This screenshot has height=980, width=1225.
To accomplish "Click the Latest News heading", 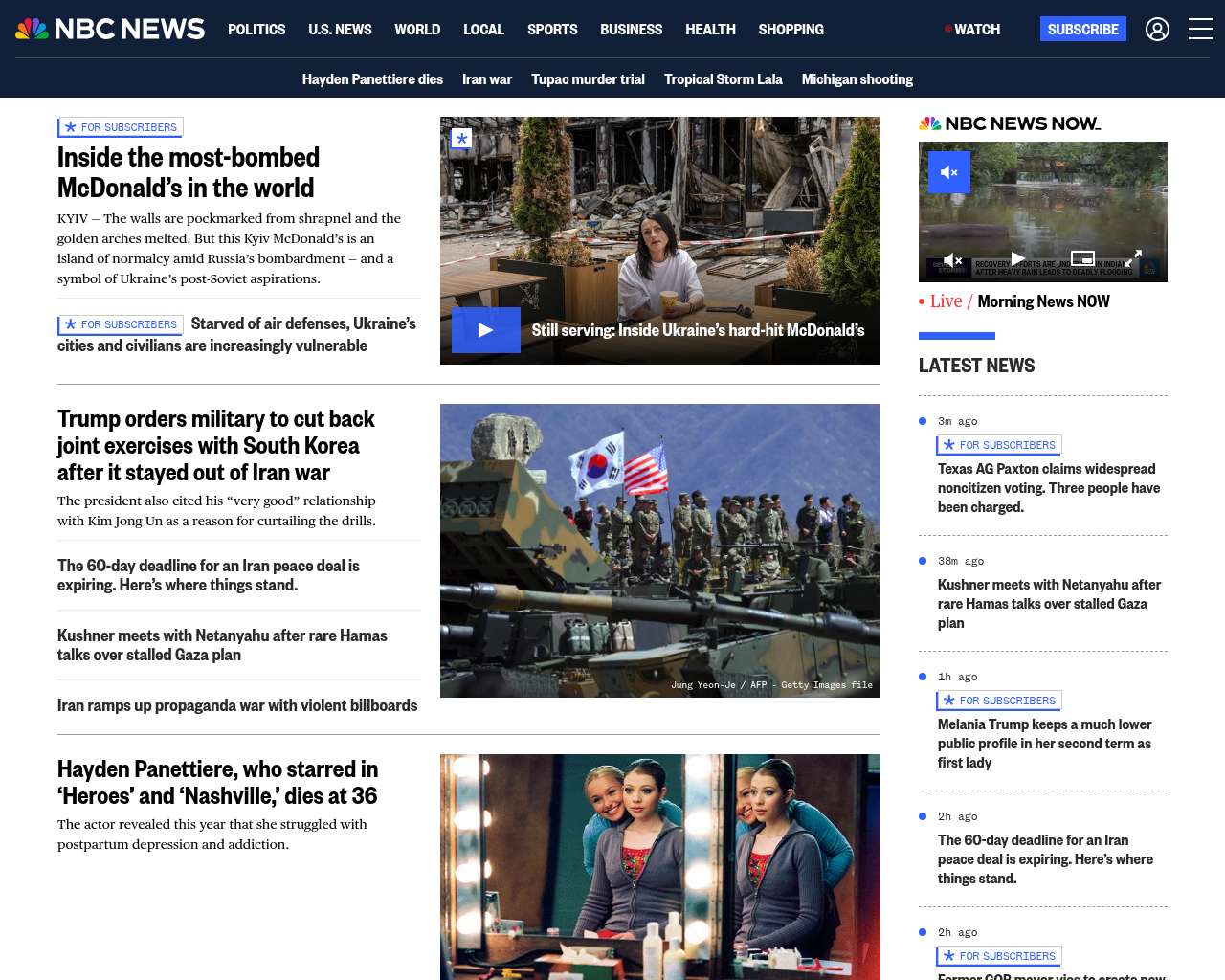I will click(976, 366).
